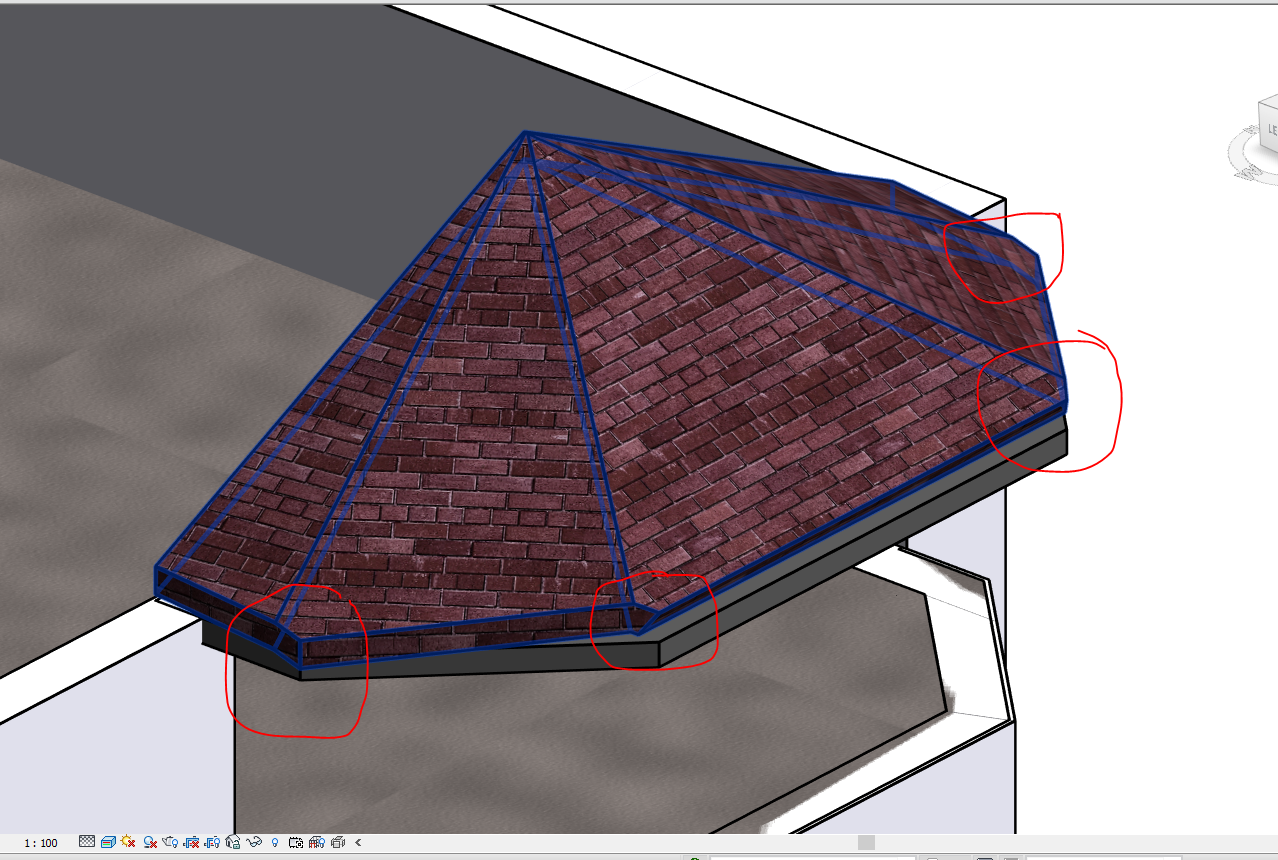Viewport: 1278px width, 860px height.
Task: Open the 1 : 100 view scale selector
Action: point(41,843)
